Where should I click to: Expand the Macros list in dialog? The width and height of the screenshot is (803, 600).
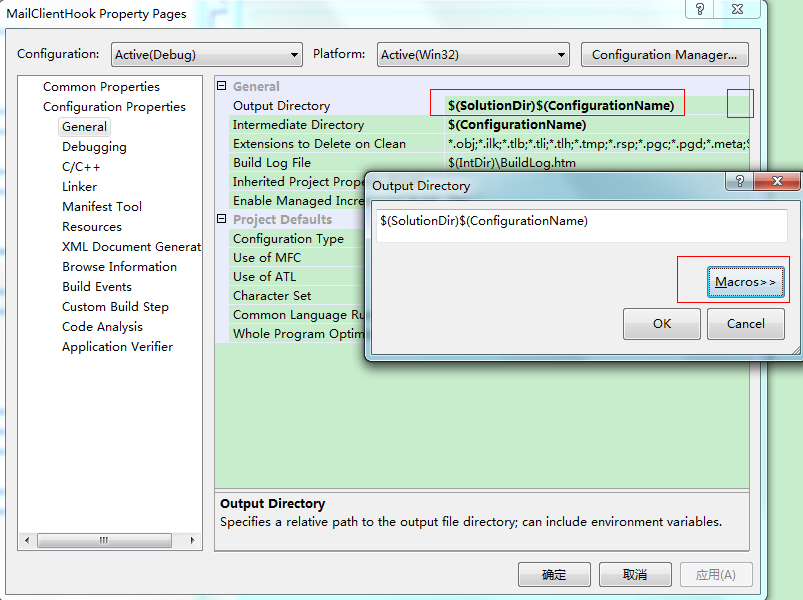(x=746, y=282)
